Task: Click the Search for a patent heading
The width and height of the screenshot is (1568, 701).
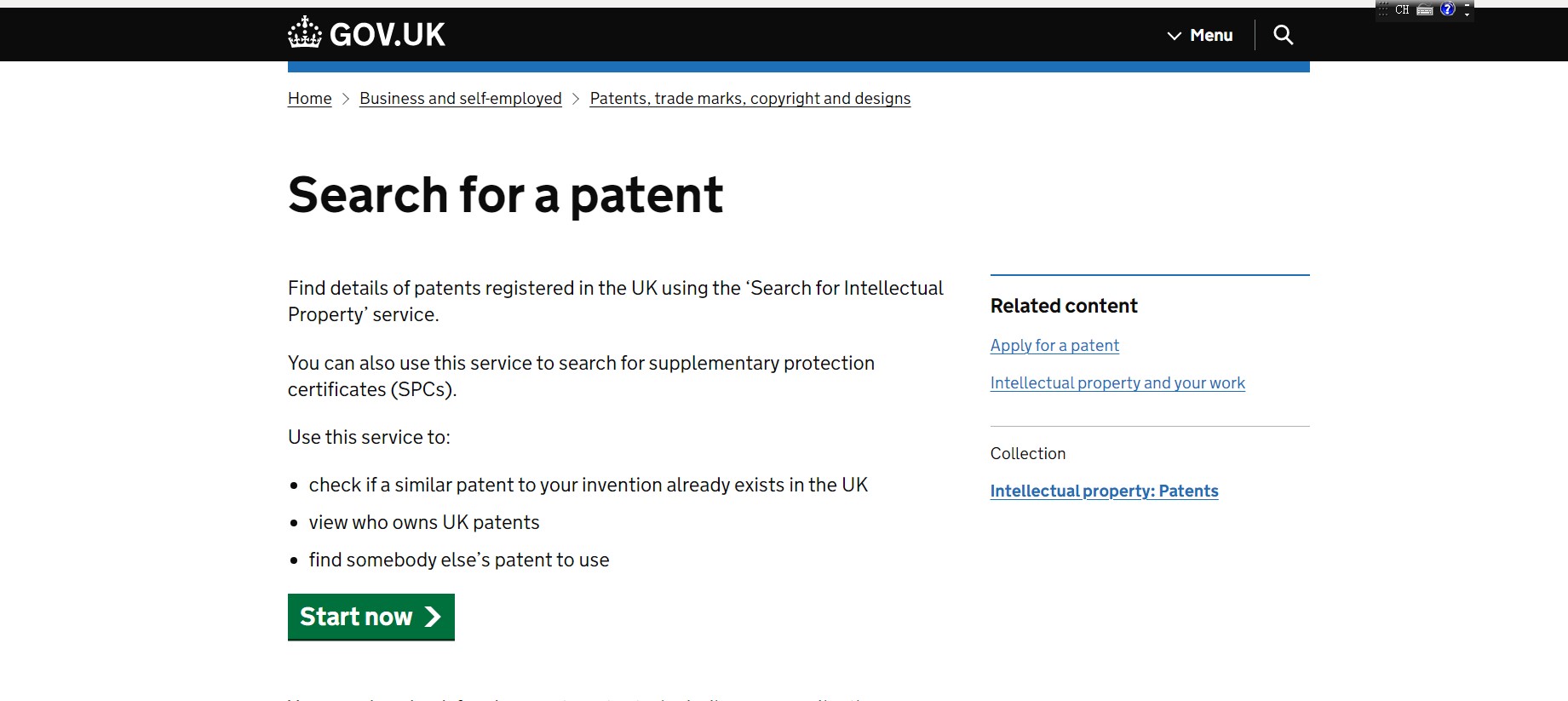Action: pyautogui.click(x=506, y=195)
